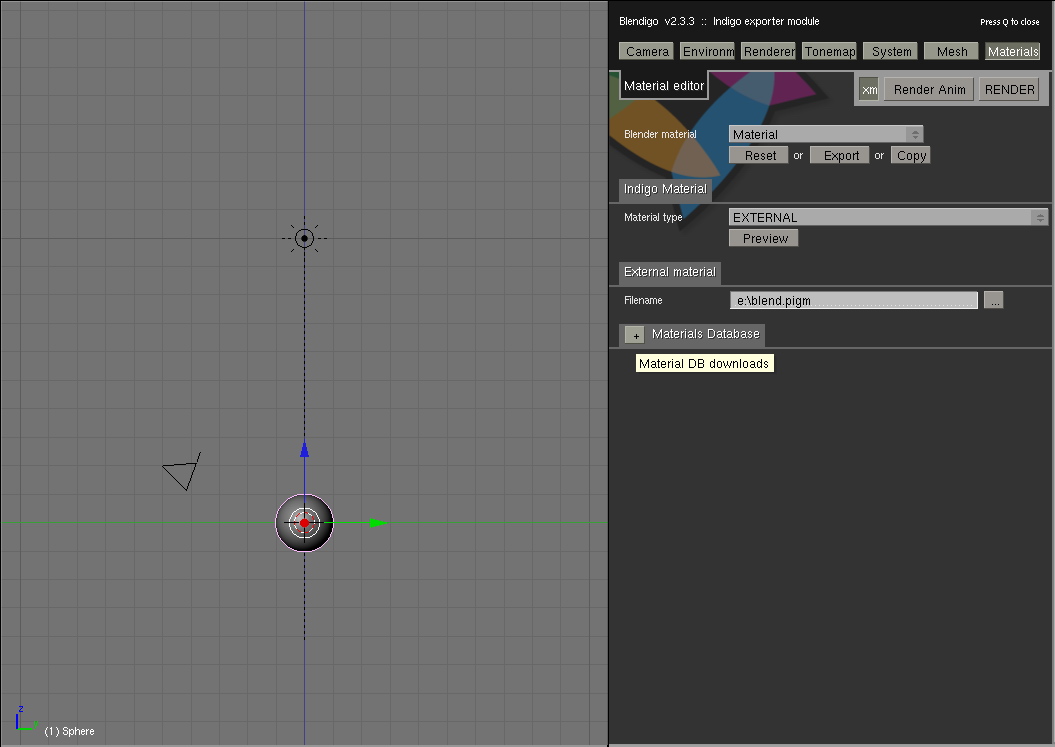Viewport: 1055px width, 747px height.
Task: Click the lamp object in the viewport
Action: click(x=304, y=238)
